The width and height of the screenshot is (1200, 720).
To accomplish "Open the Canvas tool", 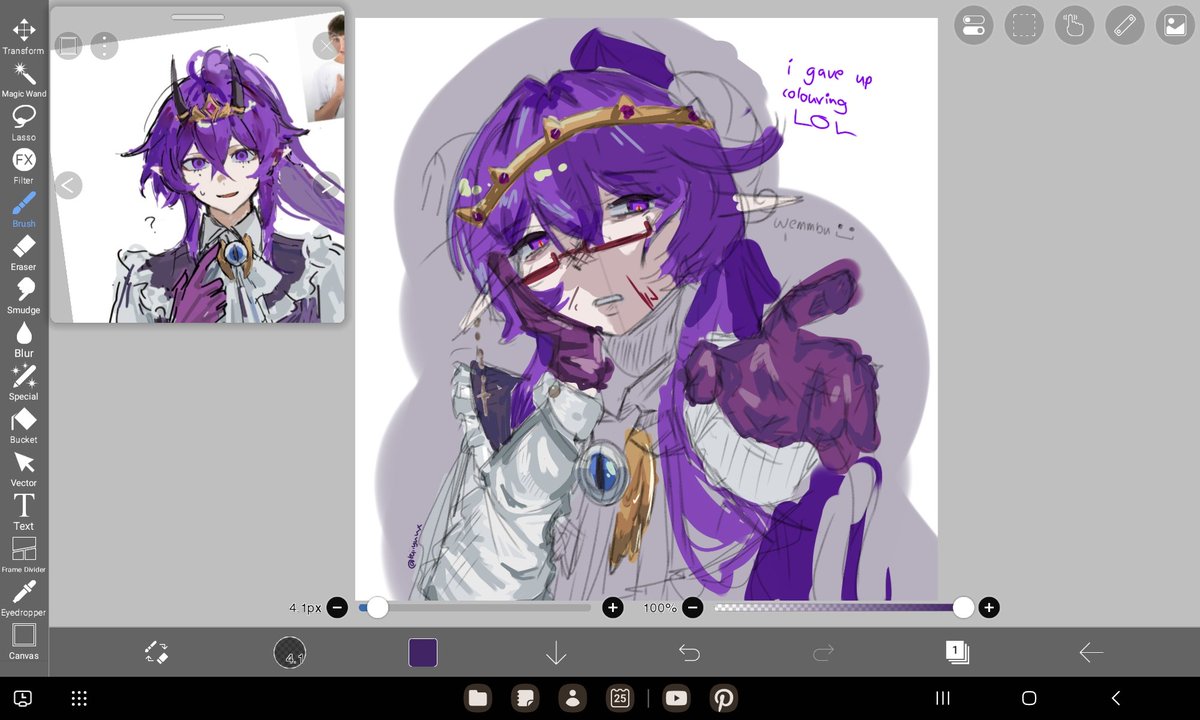I will click(x=24, y=641).
